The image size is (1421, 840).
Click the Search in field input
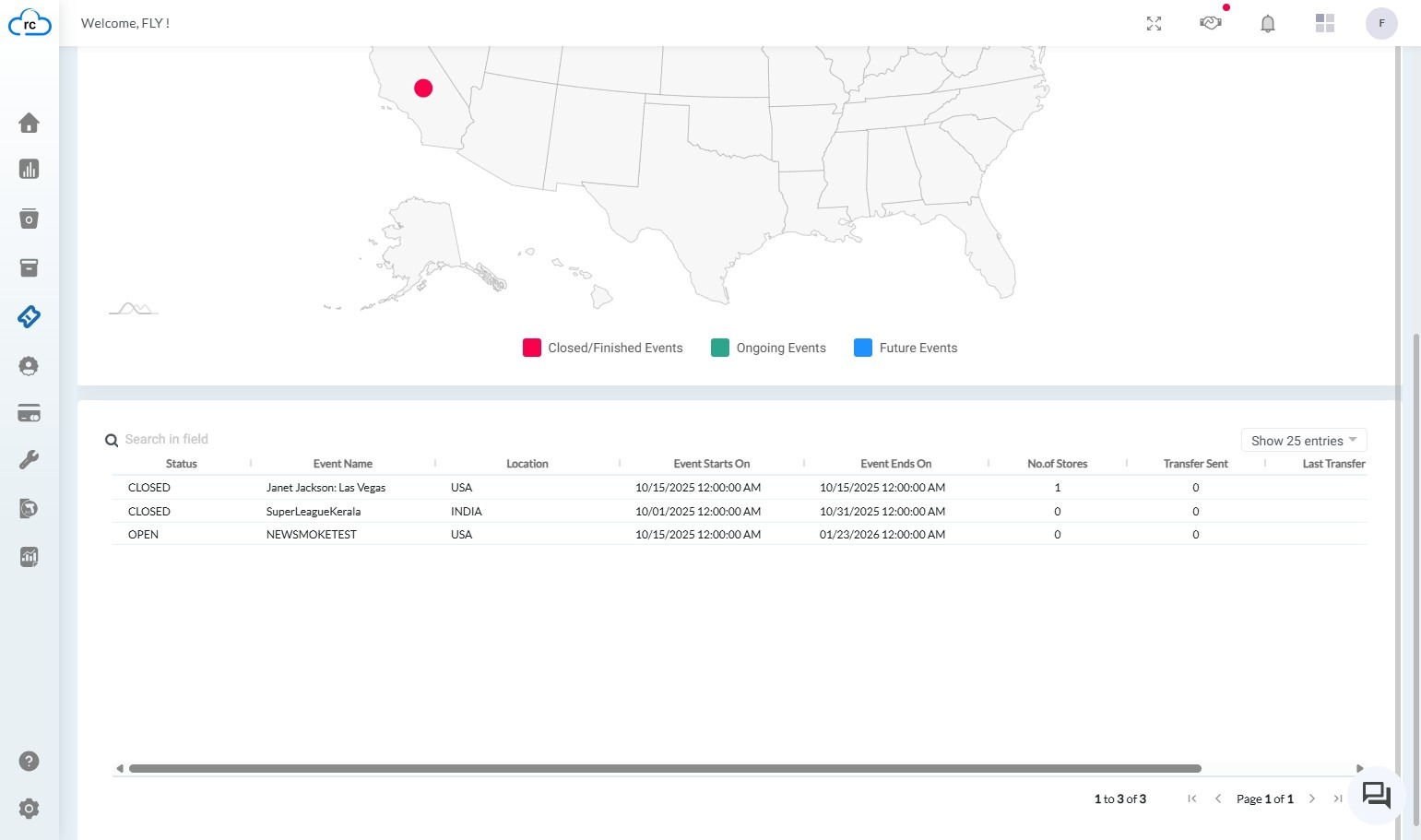point(167,439)
